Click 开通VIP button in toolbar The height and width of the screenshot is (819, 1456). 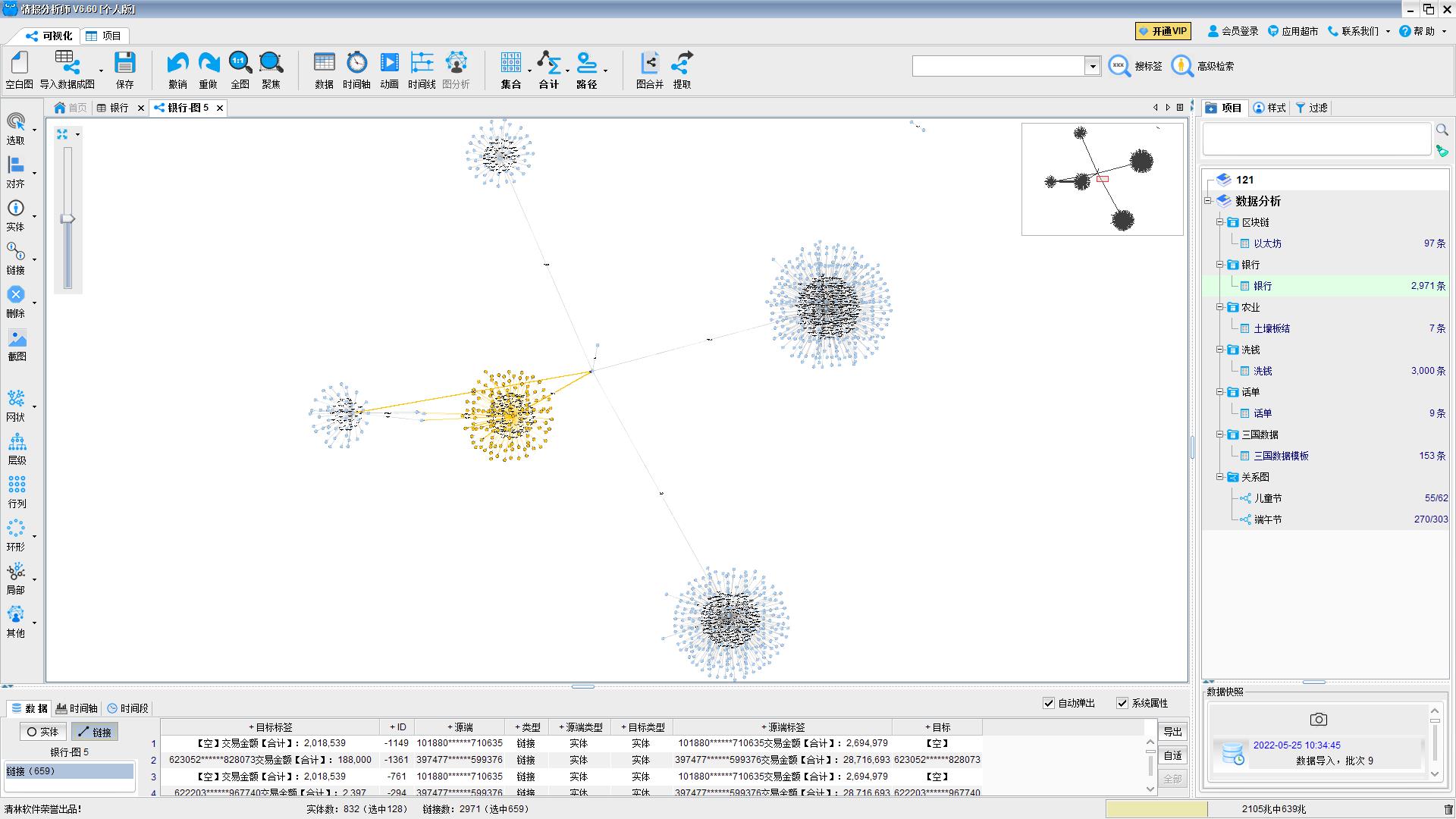click(1163, 31)
